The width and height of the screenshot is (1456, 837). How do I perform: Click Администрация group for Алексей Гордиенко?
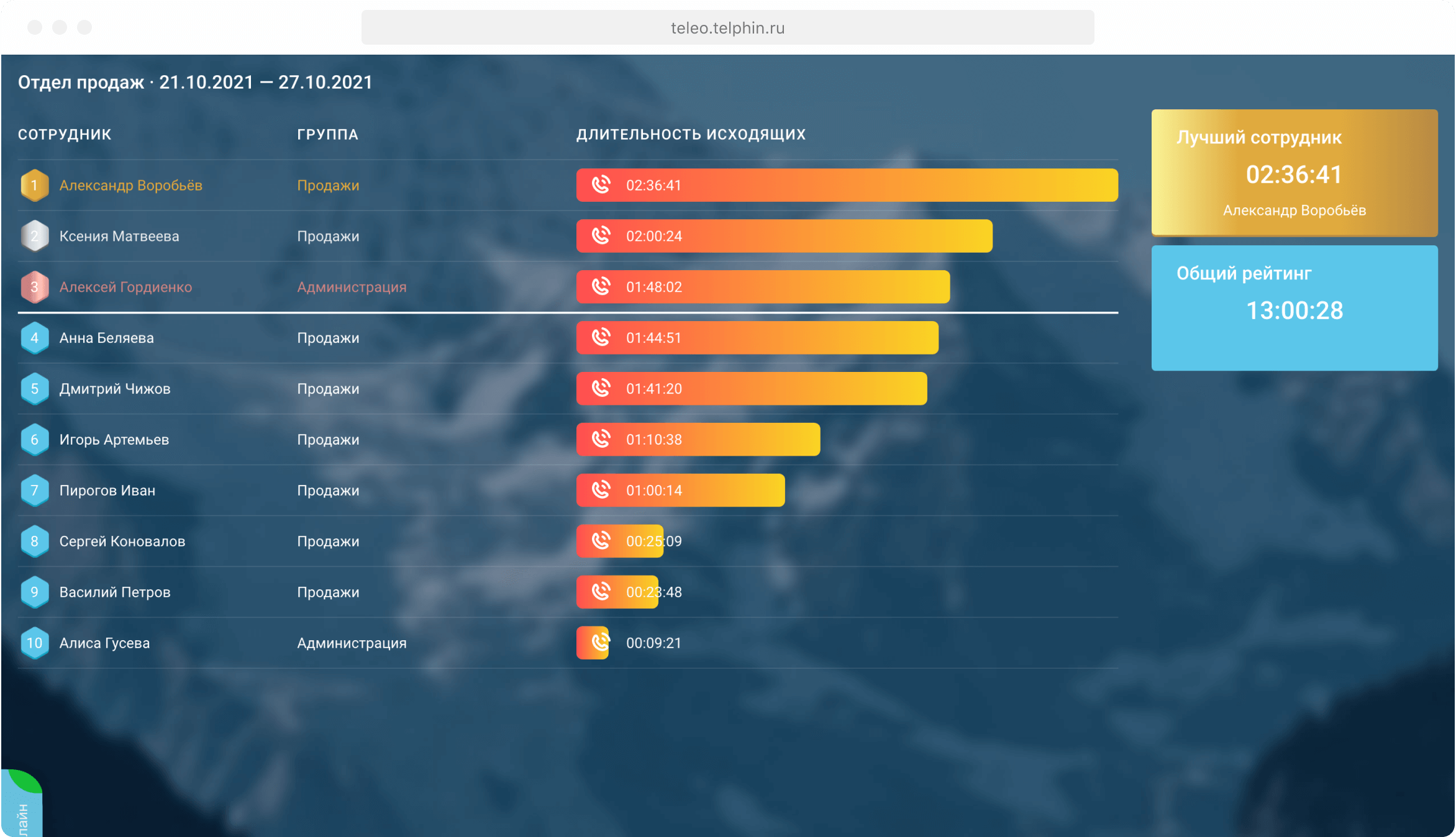352,287
